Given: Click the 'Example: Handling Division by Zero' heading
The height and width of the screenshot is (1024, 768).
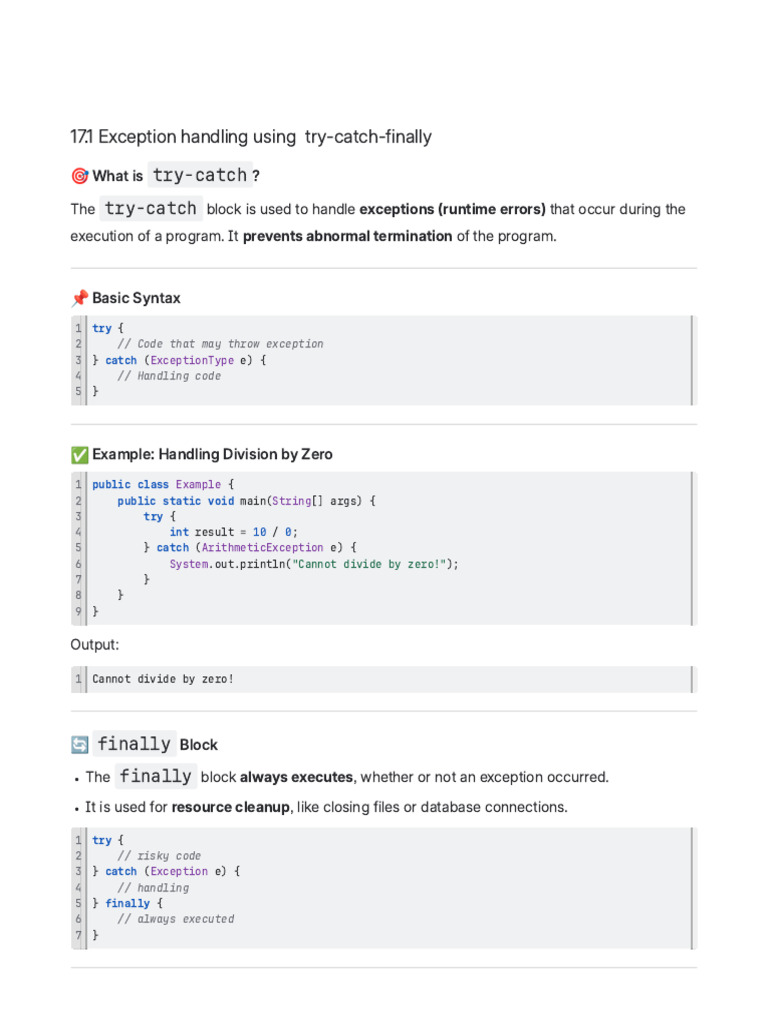Looking at the screenshot, I should (212, 454).
